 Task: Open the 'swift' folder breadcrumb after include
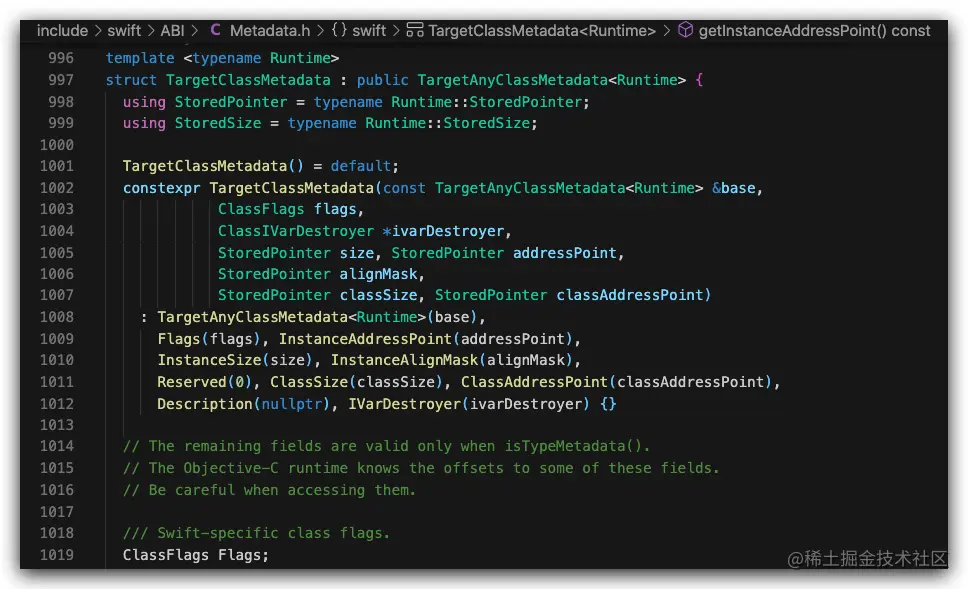coord(124,30)
